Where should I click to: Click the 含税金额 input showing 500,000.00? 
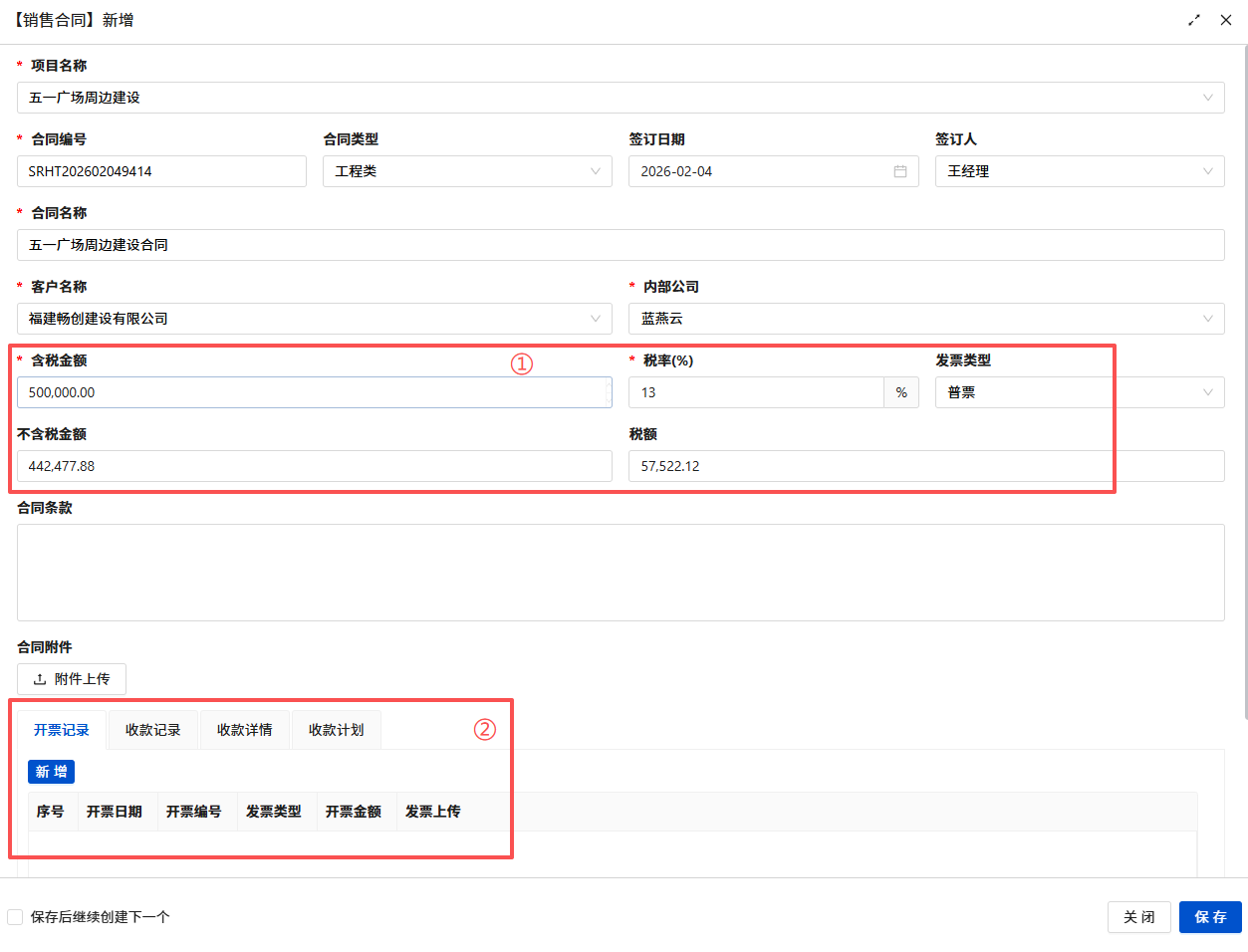click(315, 392)
